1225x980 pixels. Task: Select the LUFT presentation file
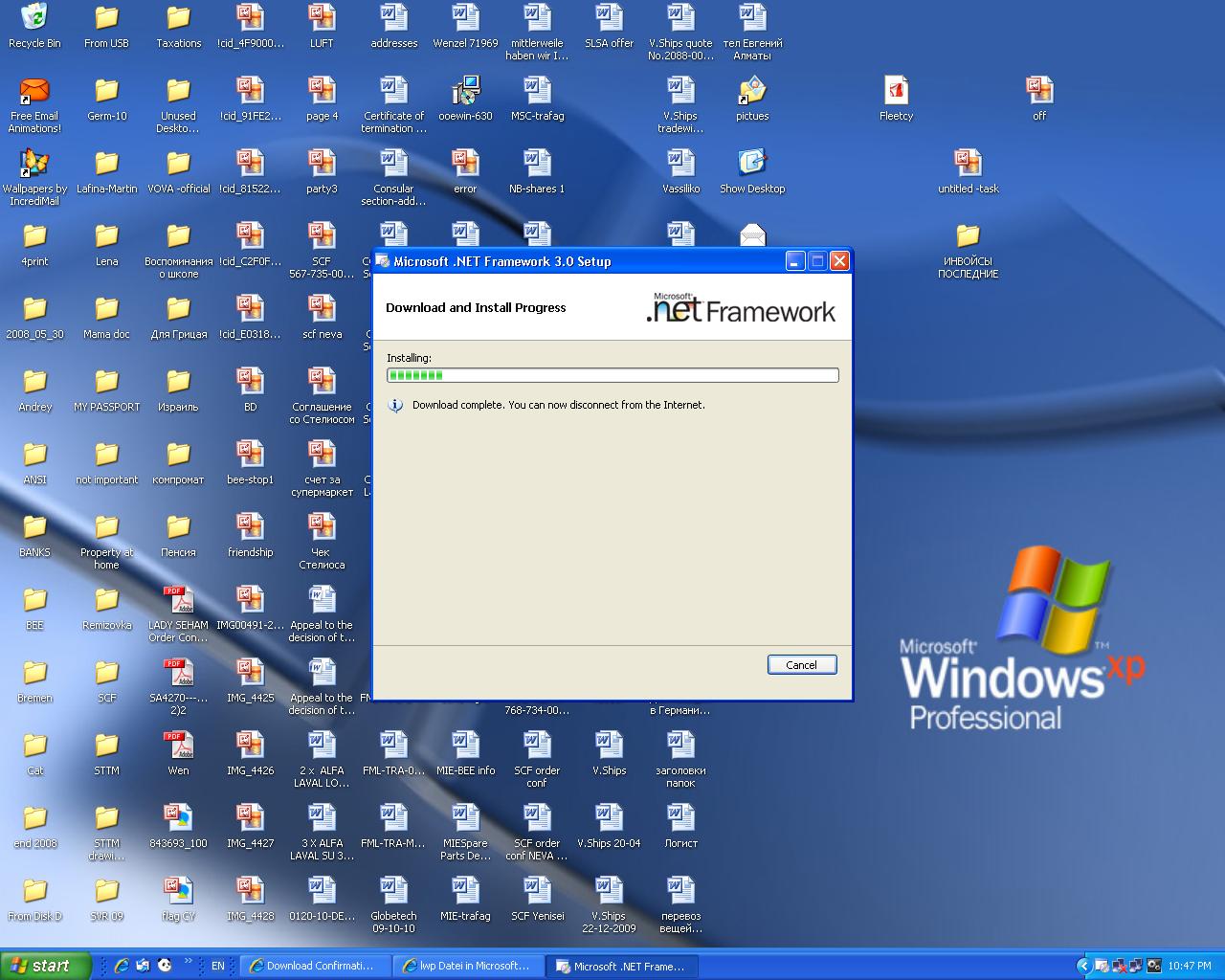click(322, 26)
